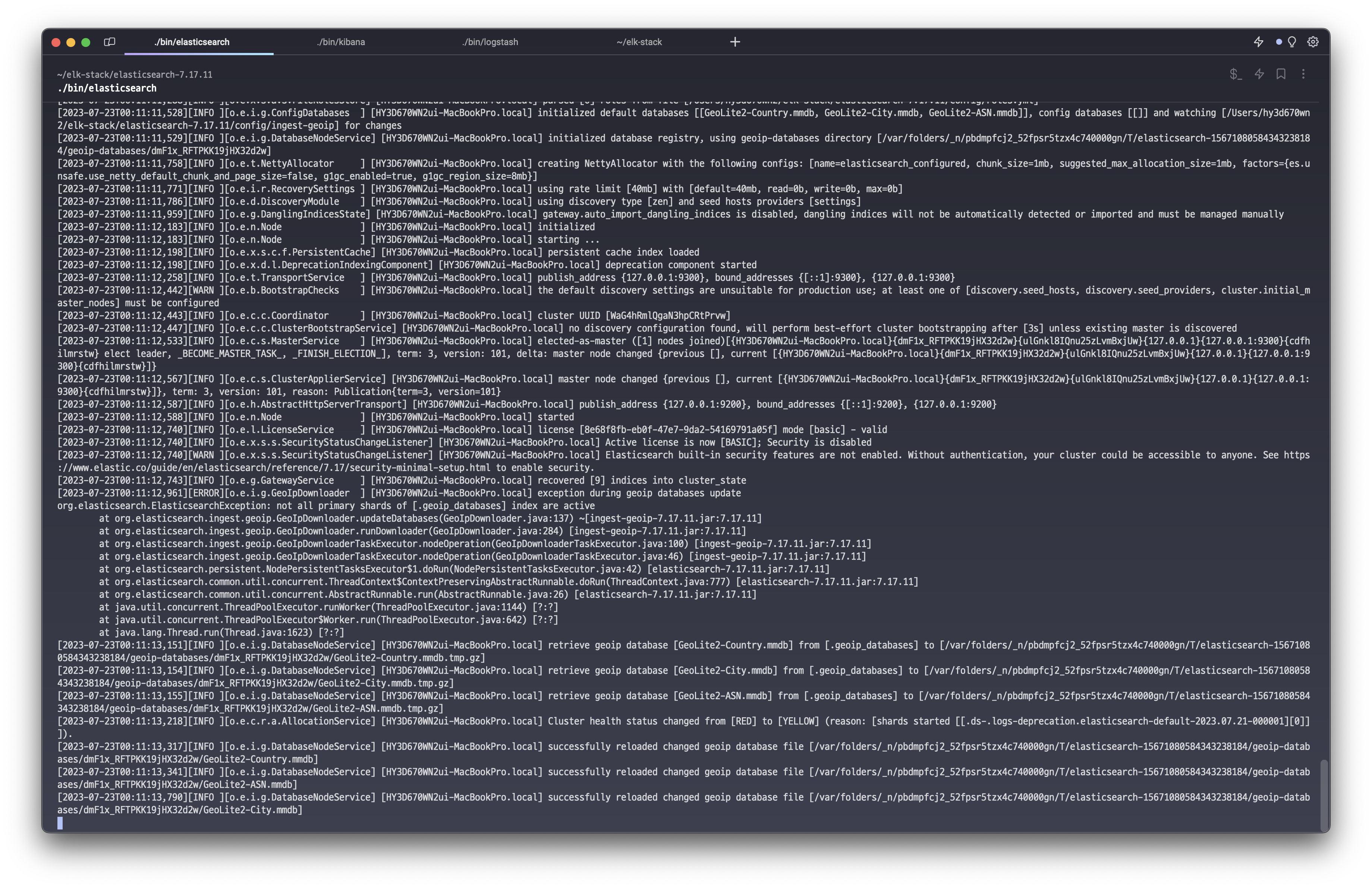1372x888 pixels.
Task: Click the ./bin/elasticsearch command in block header
Action: (107, 88)
